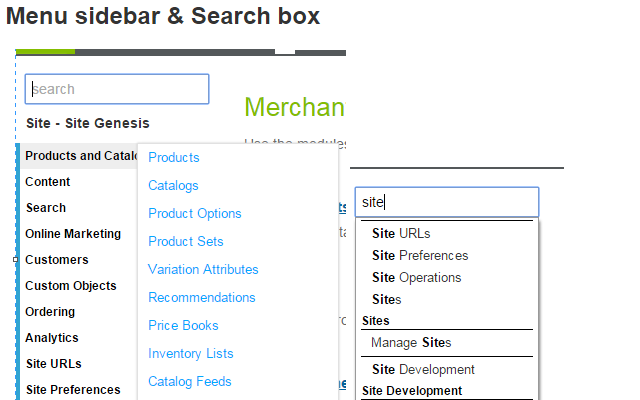This screenshot has width=640, height=400.
Task: Open the Price Books link
Action: (183, 325)
